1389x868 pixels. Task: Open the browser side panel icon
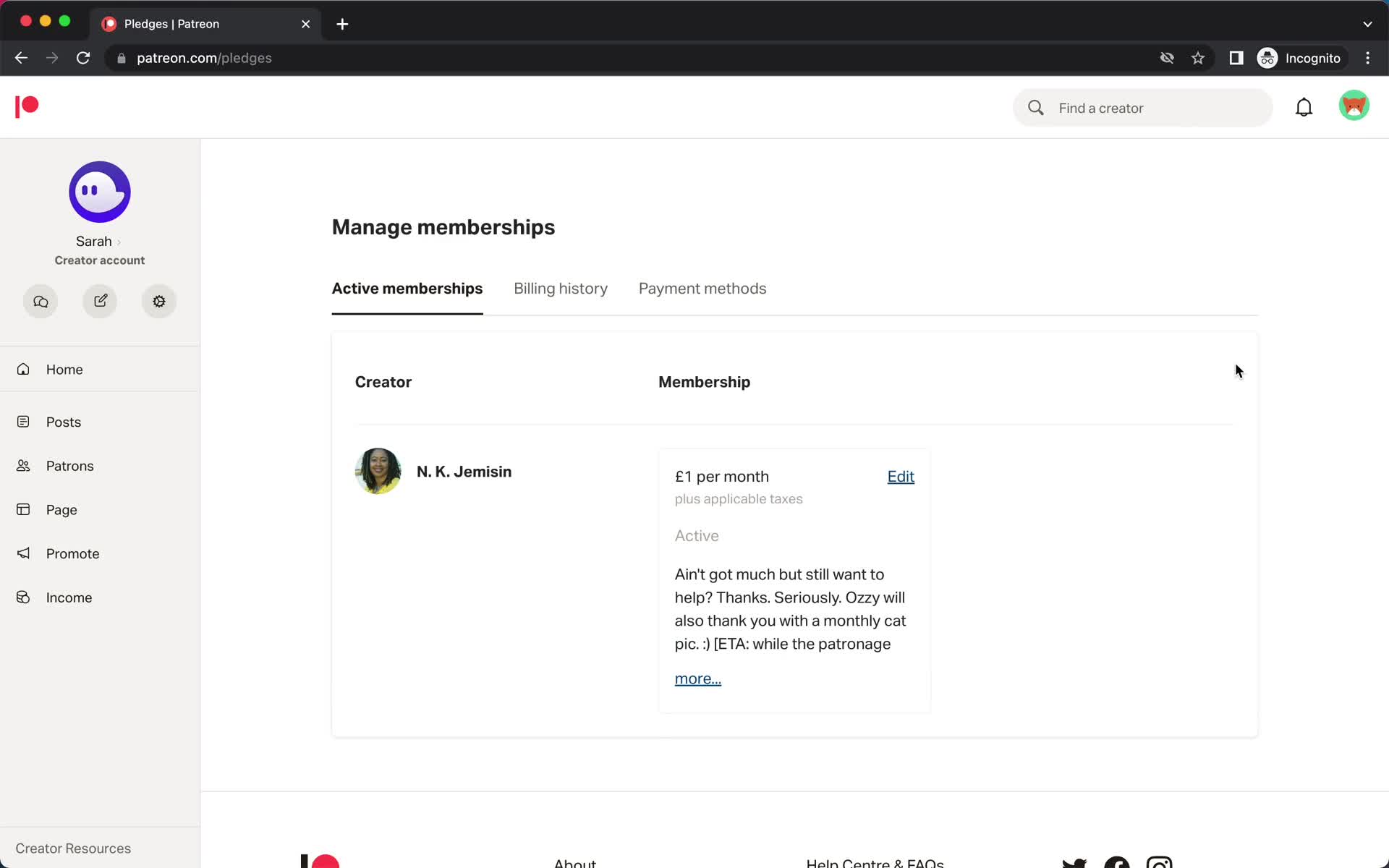(1236, 58)
